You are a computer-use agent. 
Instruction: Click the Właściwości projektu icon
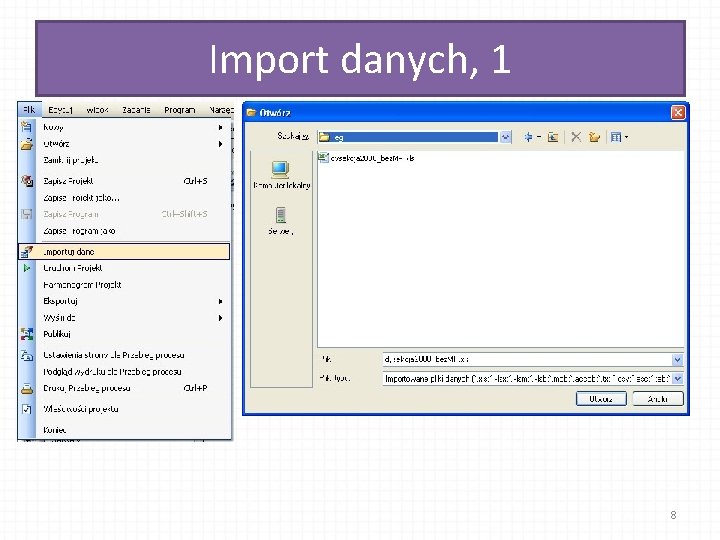(x=27, y=409)
